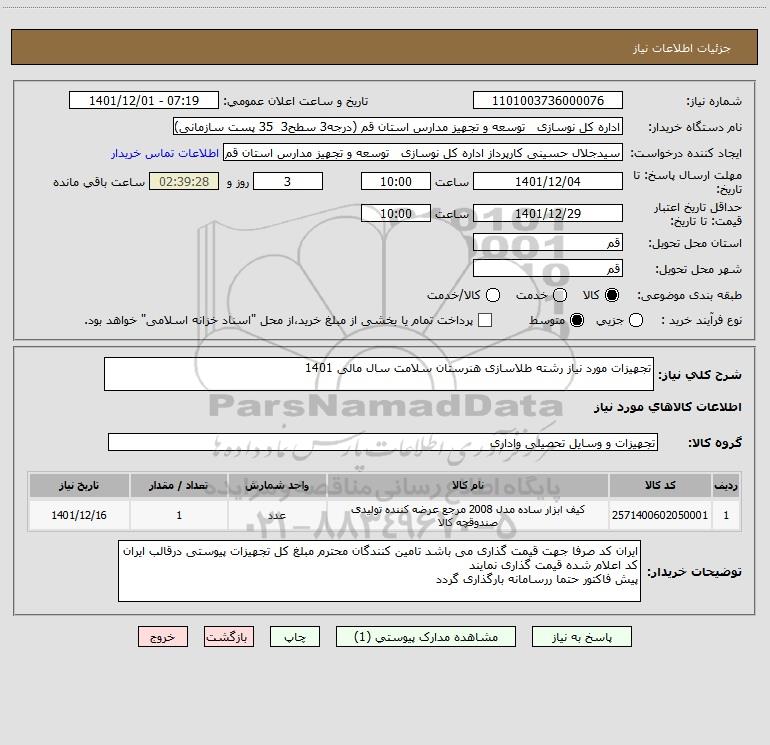Select the جزیی purchase type radio
Screen dimensions: 770x745
pyautogui.click(x=636, y=320)
